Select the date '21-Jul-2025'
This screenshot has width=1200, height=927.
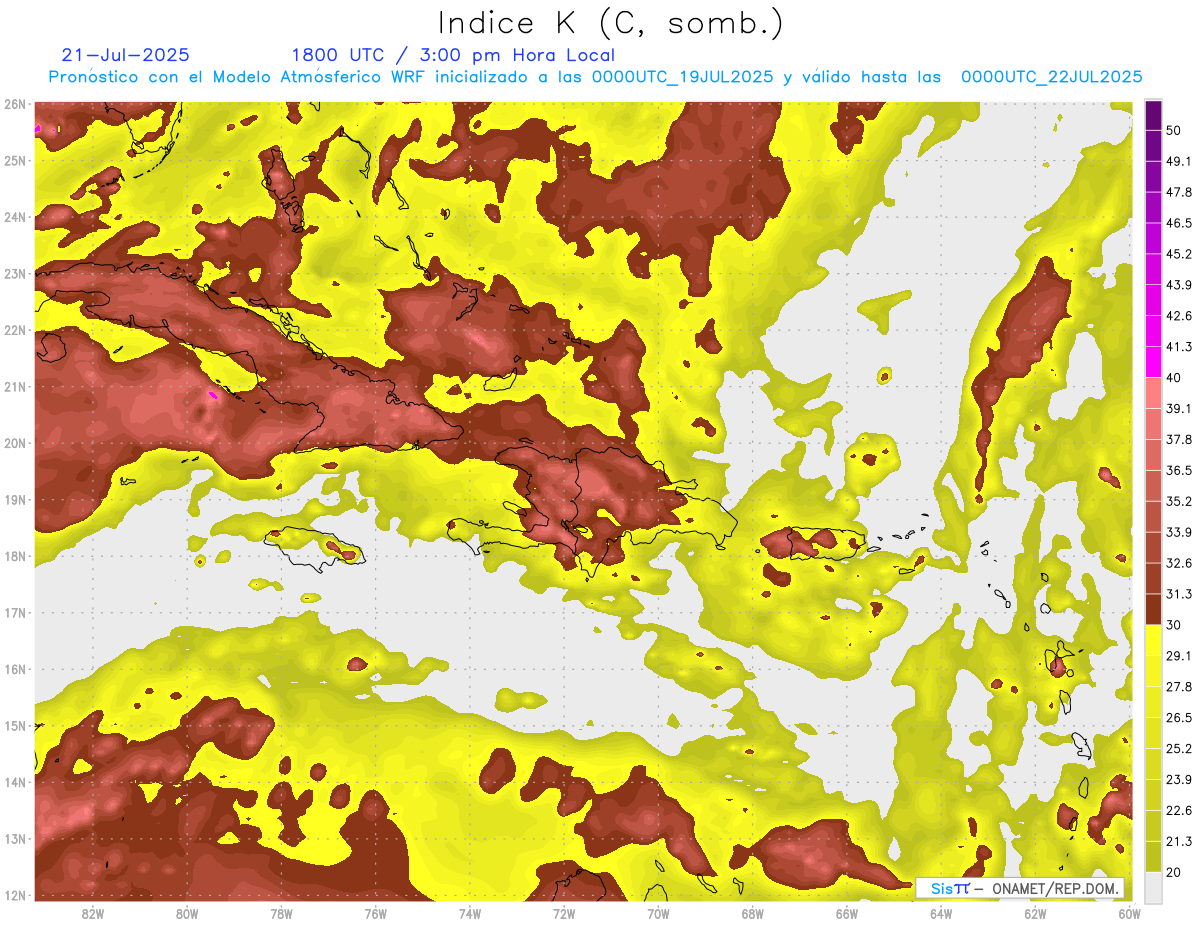coord(125,55)
